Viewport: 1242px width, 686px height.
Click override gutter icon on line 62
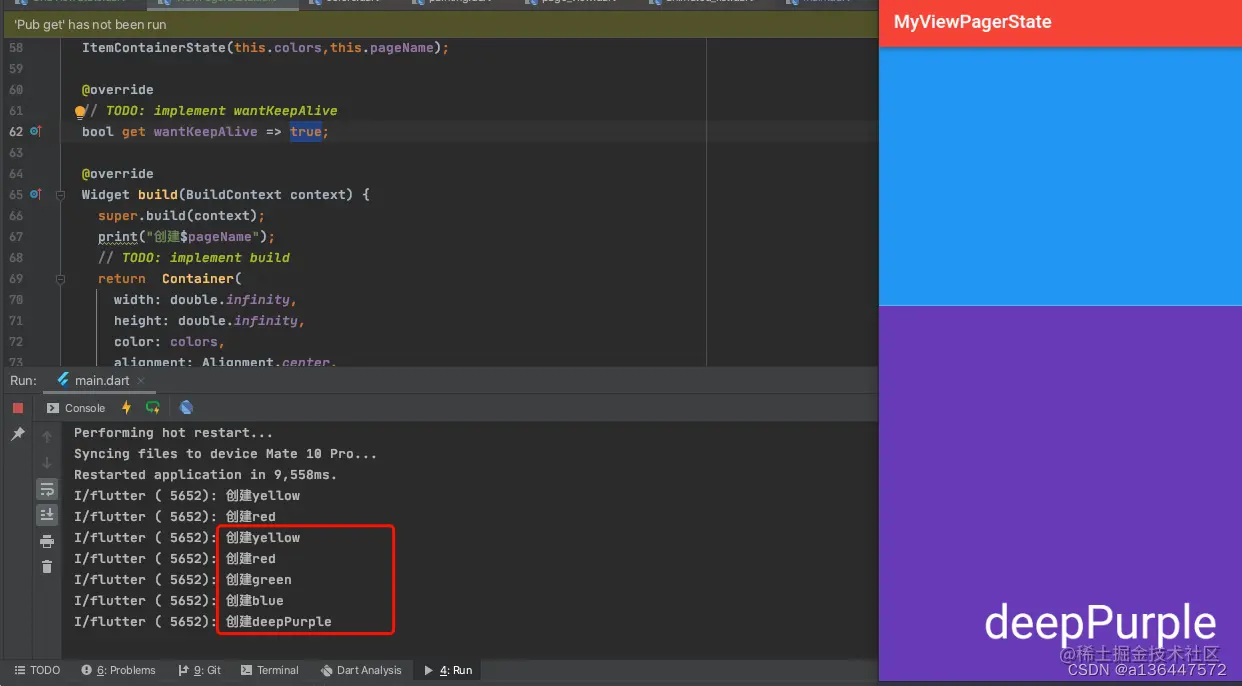pyautogui.click(x=35, y=132)
